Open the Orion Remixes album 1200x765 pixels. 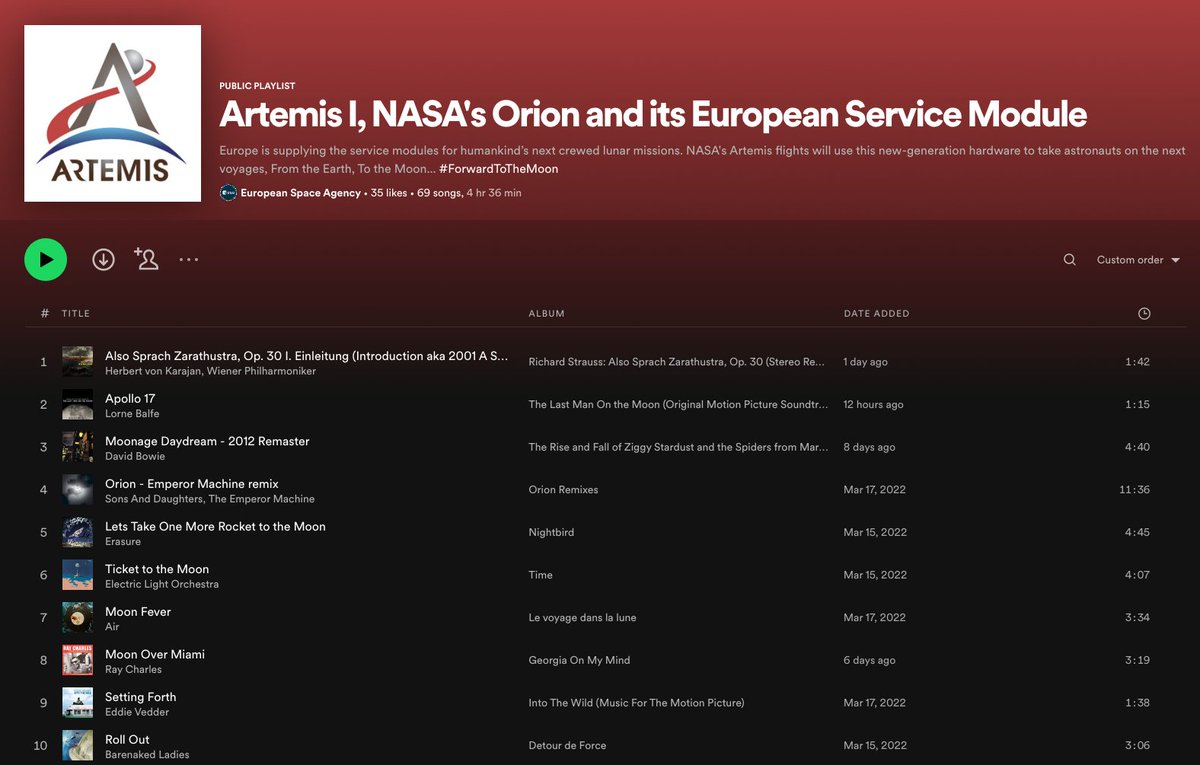tap(563, 490)
